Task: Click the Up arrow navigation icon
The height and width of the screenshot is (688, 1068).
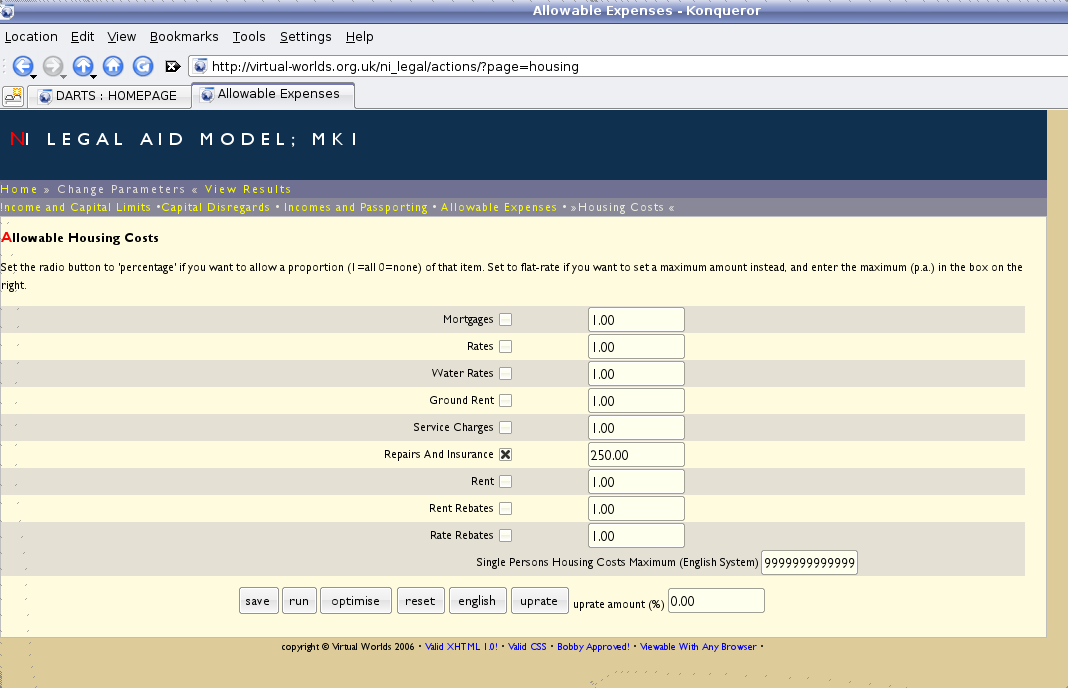Action: (81, 64)
